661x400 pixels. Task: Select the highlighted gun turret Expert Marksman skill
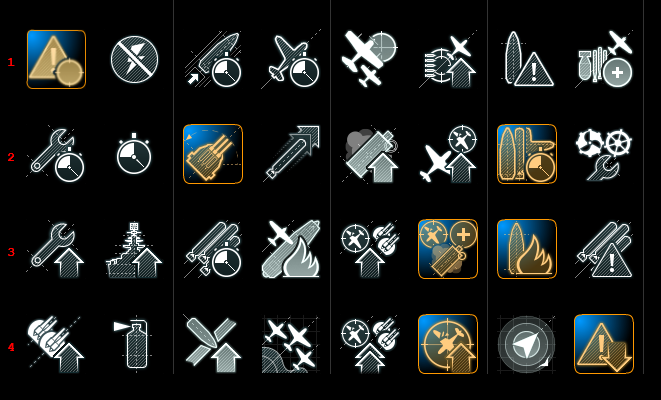[213, 154]
